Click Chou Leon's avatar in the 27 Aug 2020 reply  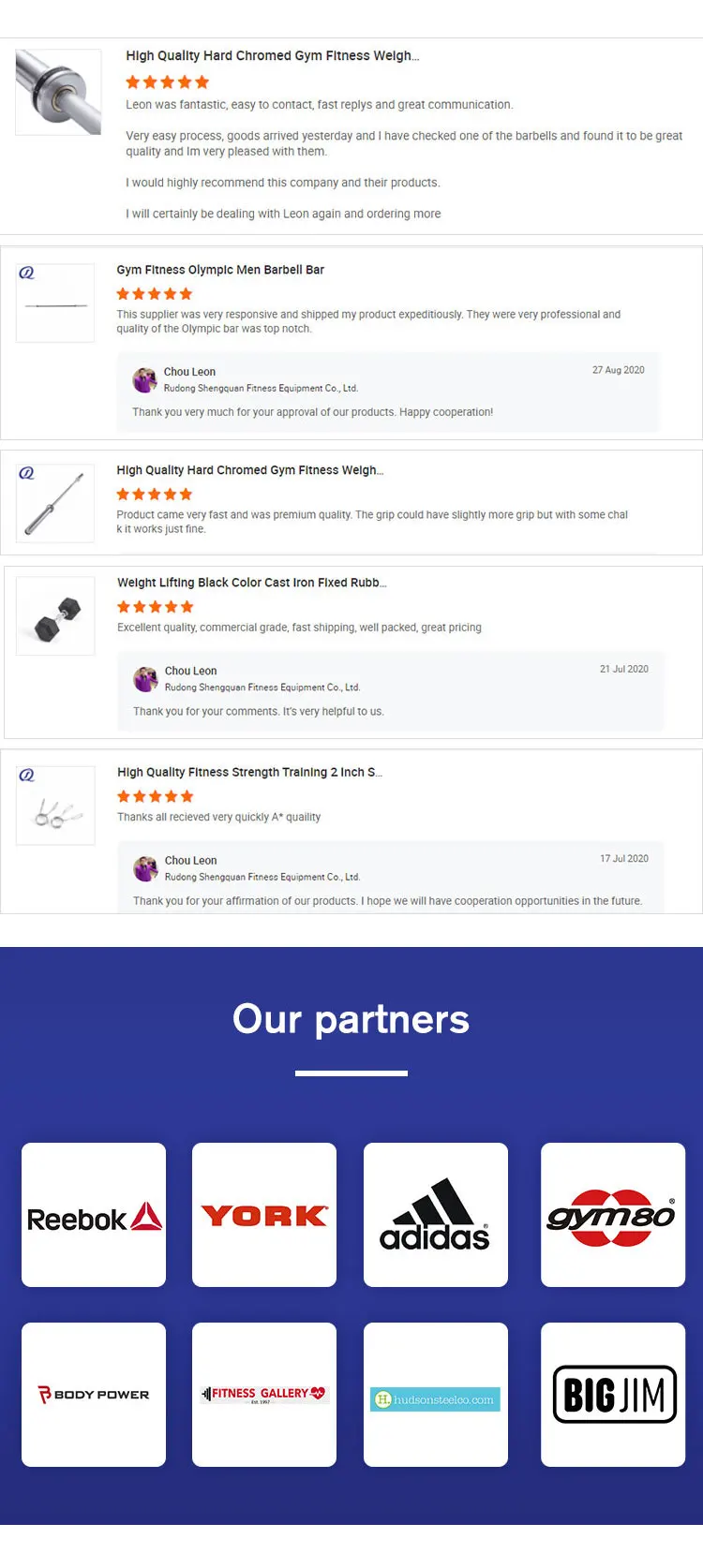coord(144,379)
